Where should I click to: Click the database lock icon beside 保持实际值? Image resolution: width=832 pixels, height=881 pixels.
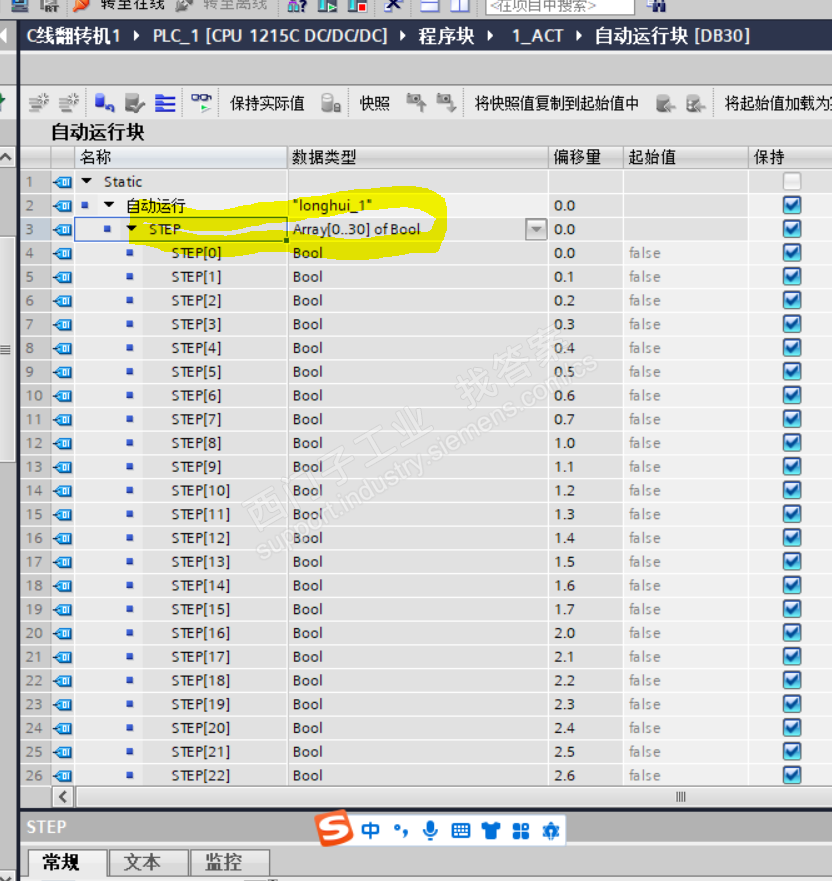pyautogui.click(x=330, y=103)
